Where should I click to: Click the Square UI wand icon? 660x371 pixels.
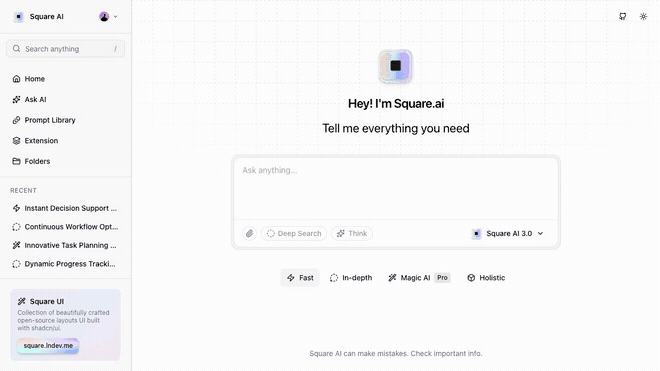point(21,302)
